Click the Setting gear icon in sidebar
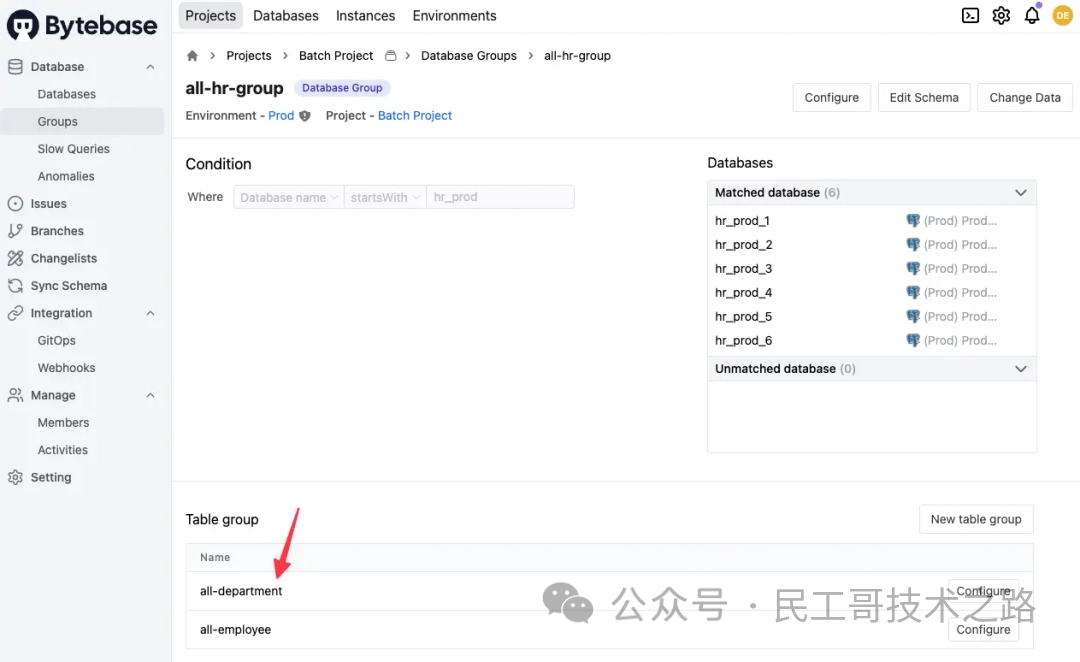Screen dimensions: 1080x662 [x=15, y=477]
